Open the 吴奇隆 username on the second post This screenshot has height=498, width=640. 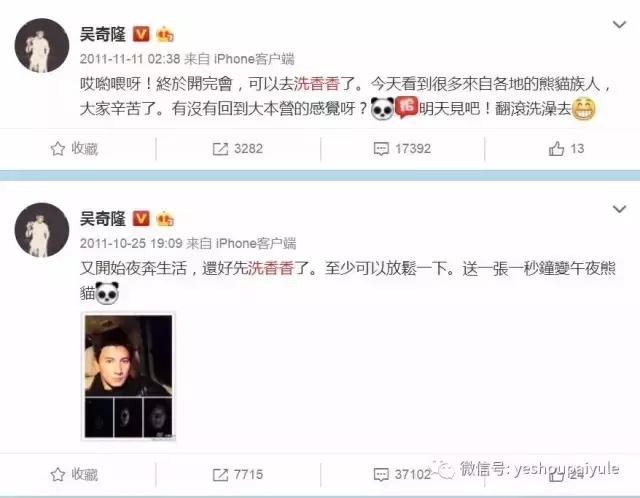click(x=102, y=219)
